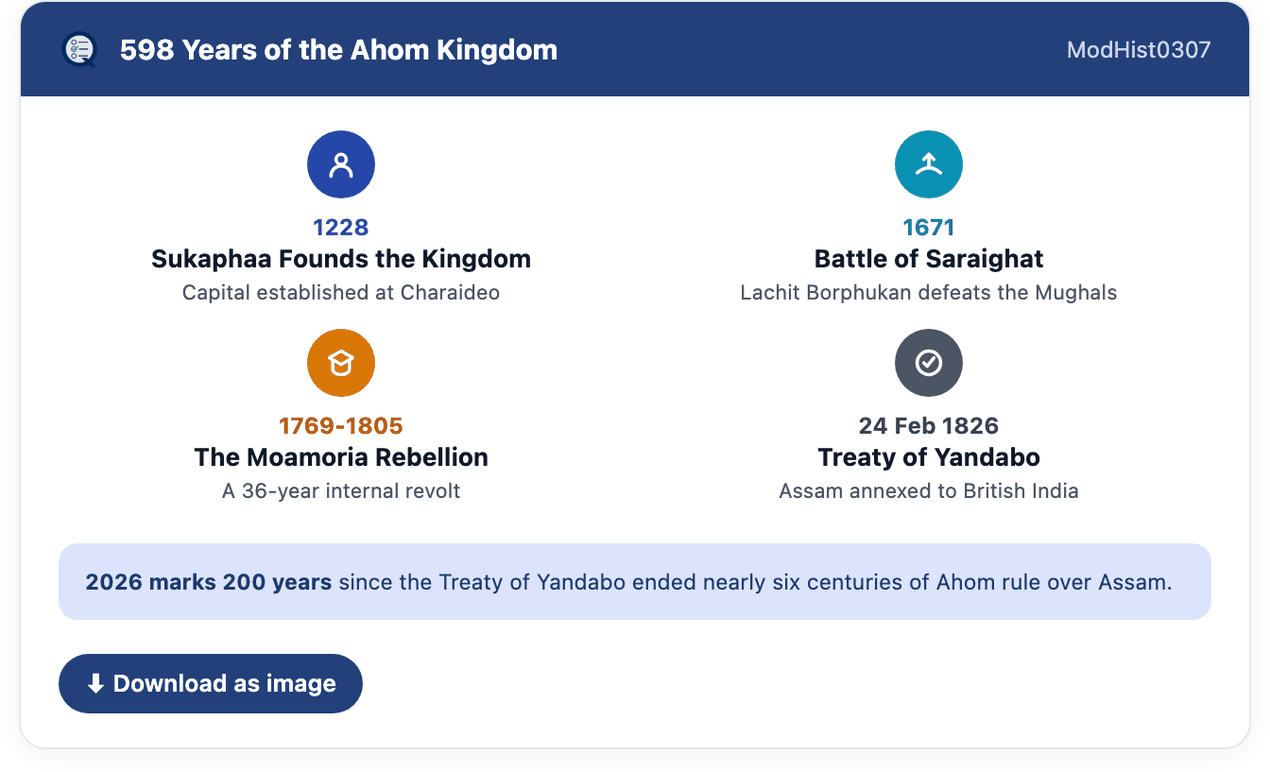The width and height of the screenshot is (1270, 772).
Task: Click the 24 Feb 1826 date
Action: point(929,426)
